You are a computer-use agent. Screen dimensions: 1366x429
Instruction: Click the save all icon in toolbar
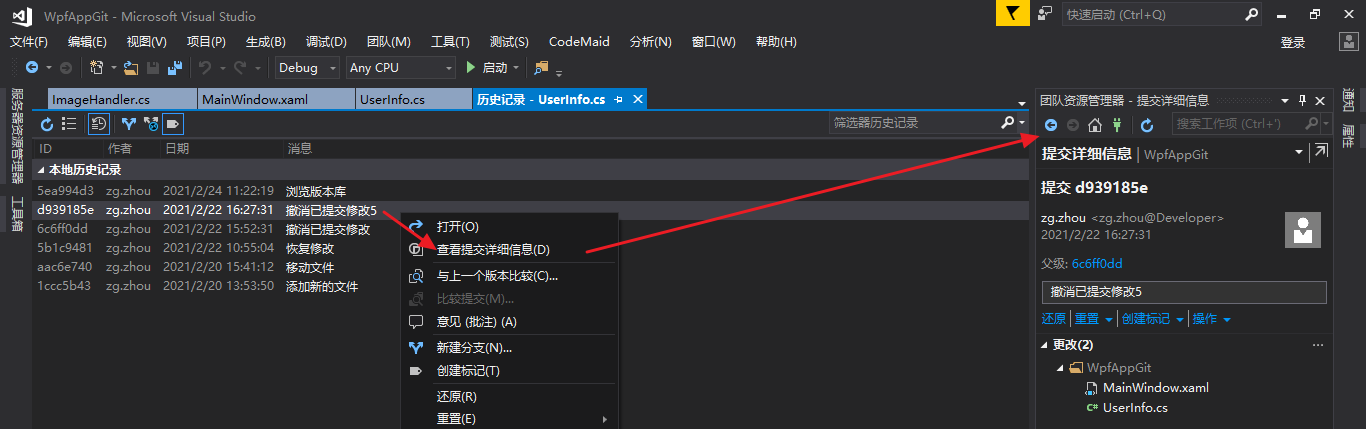click(175, 68)
